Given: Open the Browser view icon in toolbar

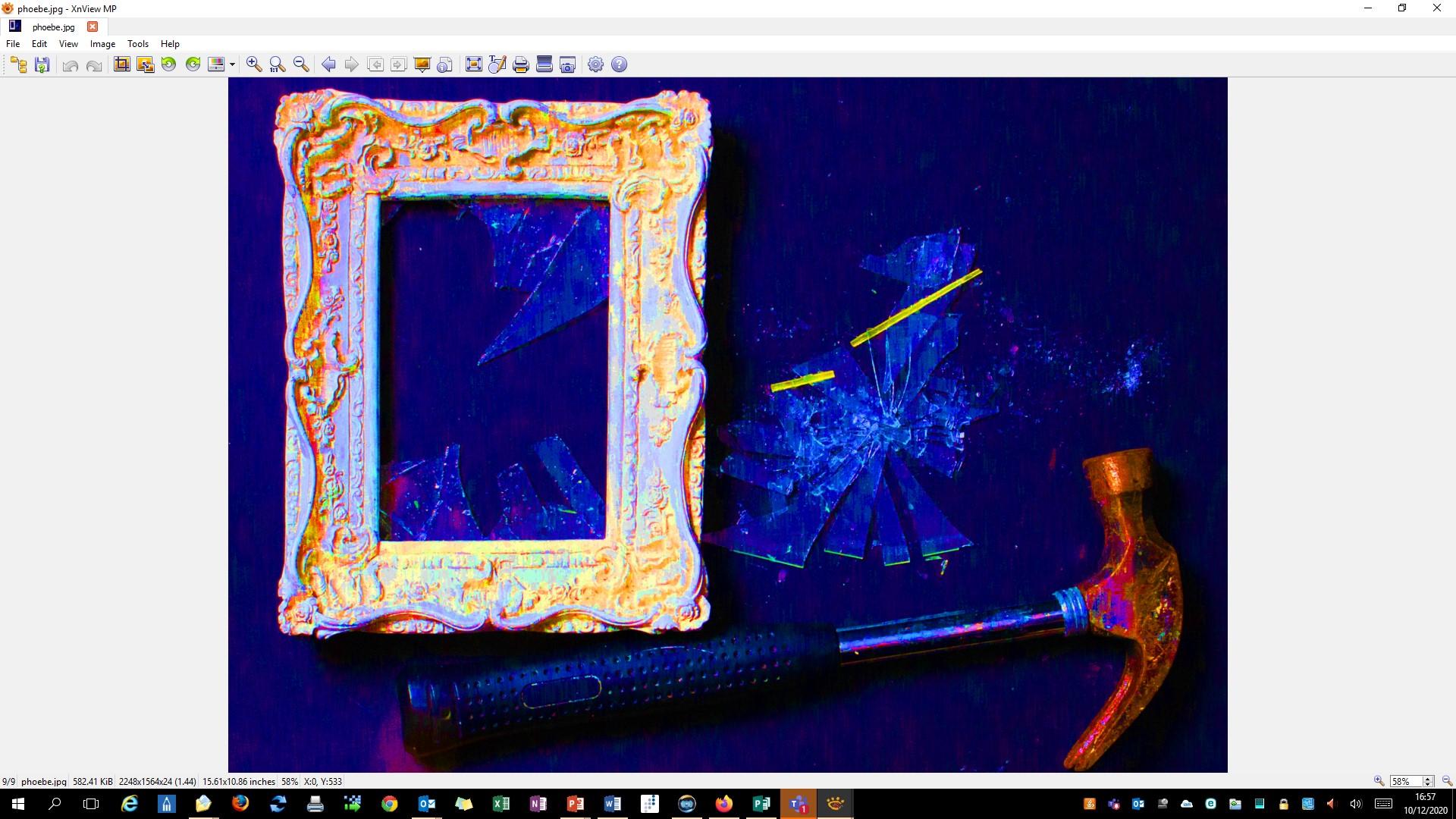Looking at the screenshot, I should click(19, 64).
